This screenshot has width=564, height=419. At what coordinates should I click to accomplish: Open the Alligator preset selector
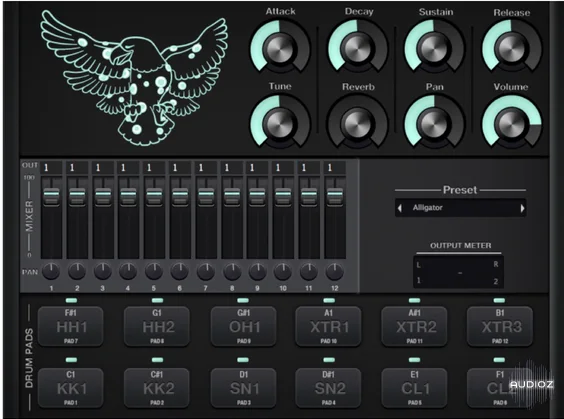point(460,208)
